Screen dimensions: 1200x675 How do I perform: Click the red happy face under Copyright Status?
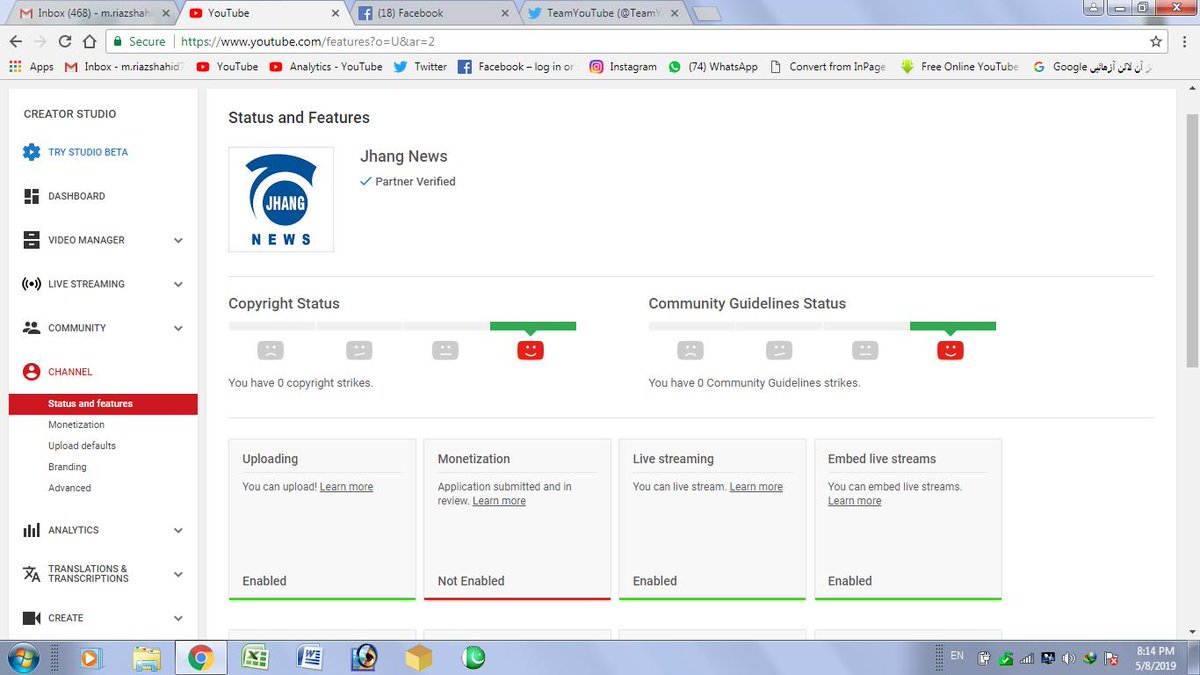pyautogui.click(x=531, y=350)
